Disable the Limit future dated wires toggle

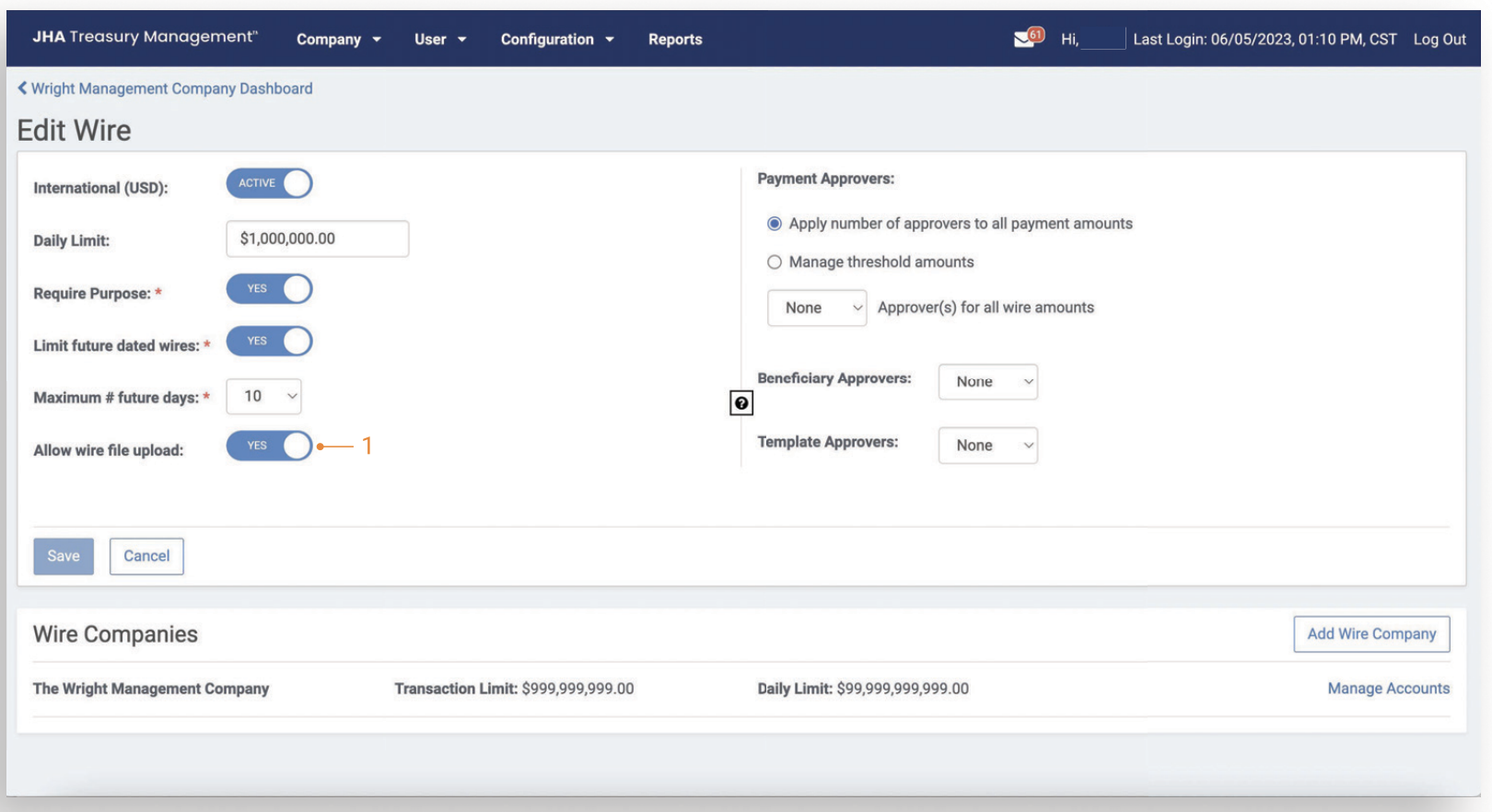(269, 342)
